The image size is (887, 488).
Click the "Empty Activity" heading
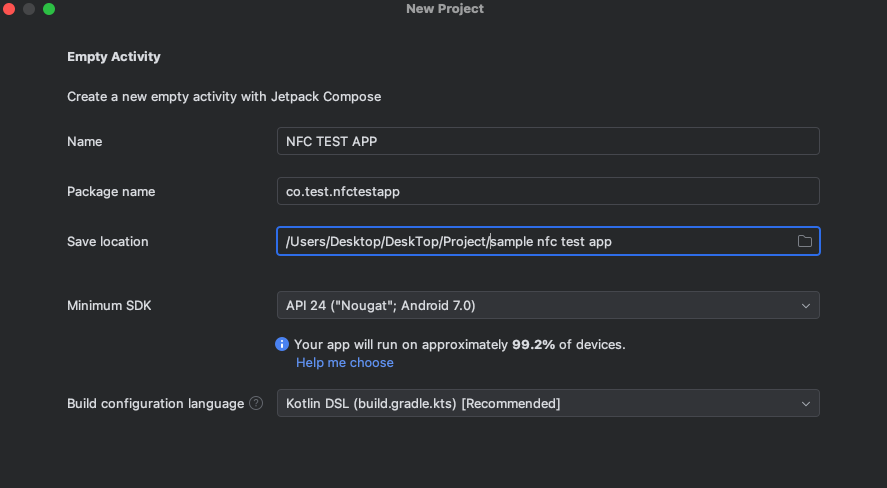113,57
